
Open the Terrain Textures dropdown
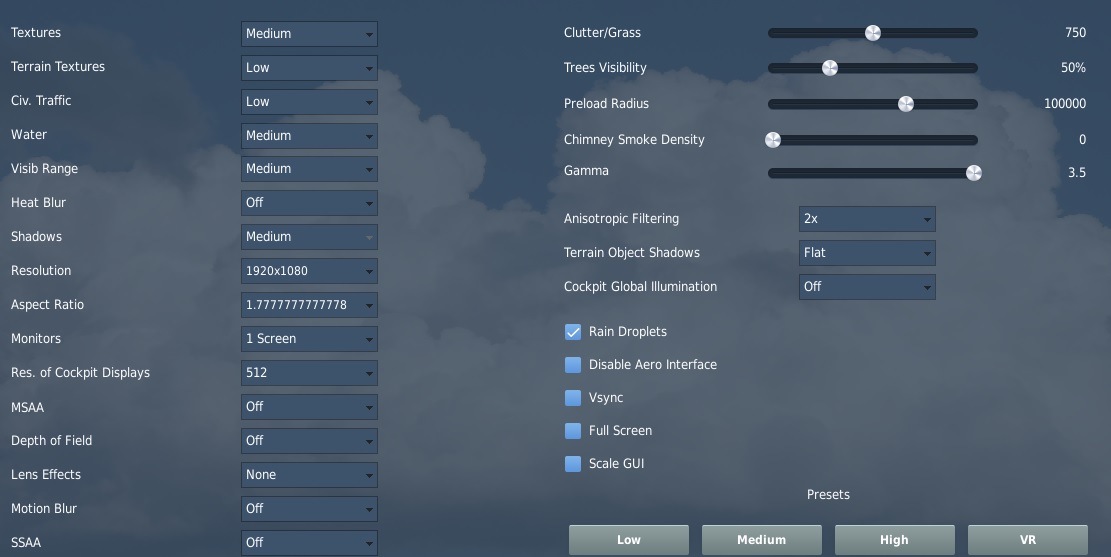[x=309, y=67]
